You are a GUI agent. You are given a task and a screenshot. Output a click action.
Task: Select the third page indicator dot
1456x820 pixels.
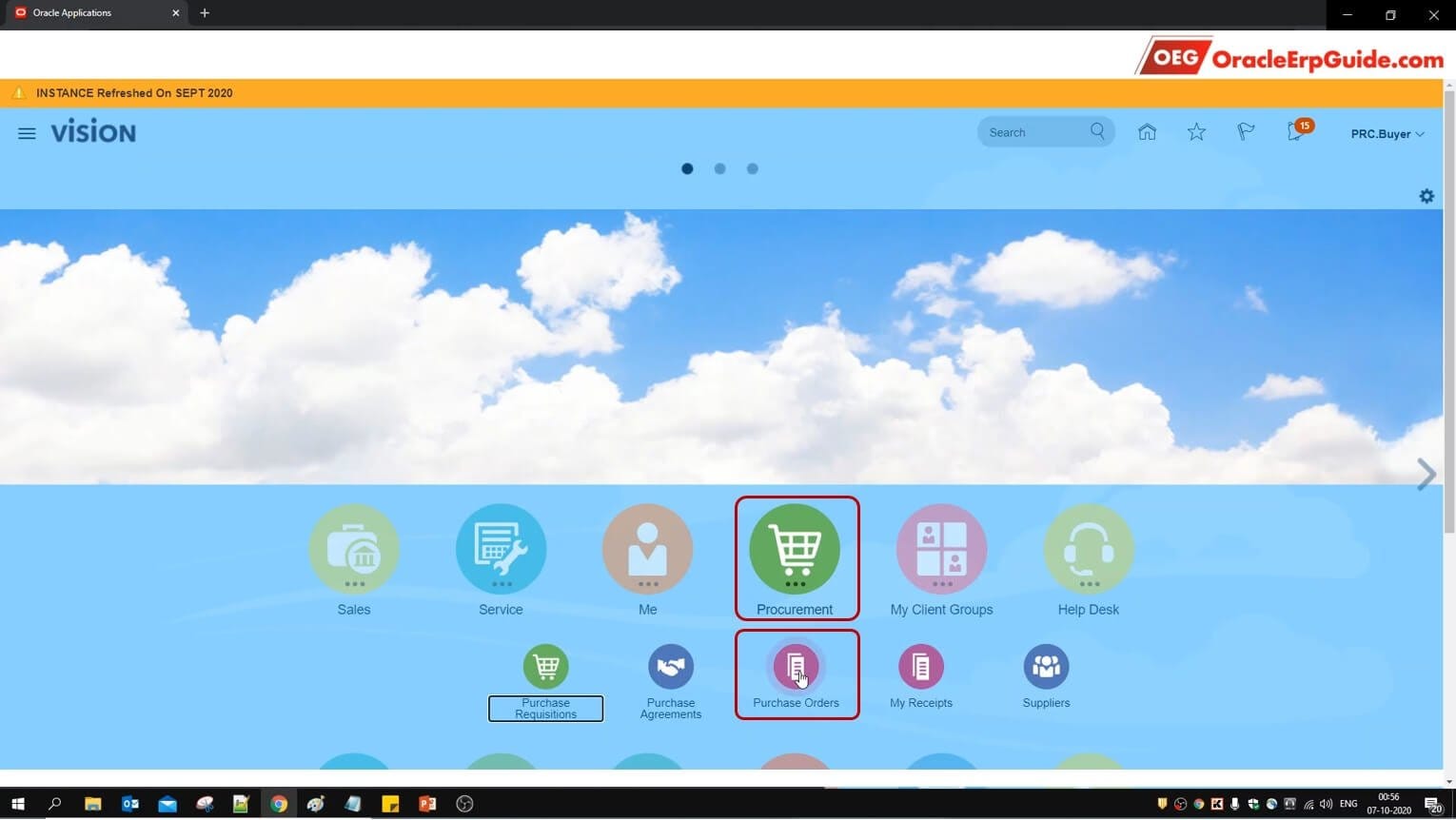(x=752, y=168)
